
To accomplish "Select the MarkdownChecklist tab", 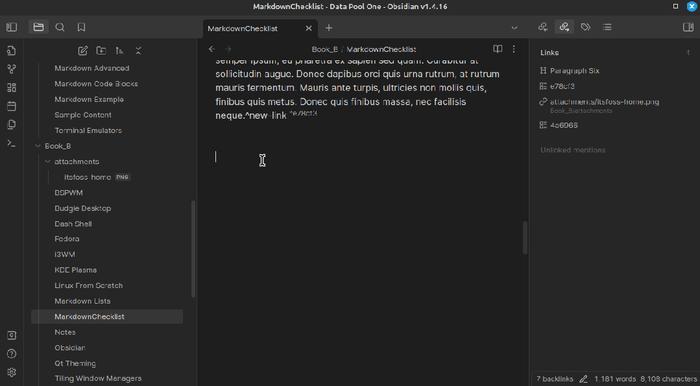I will pyautogui.click(x=242, y=29).
